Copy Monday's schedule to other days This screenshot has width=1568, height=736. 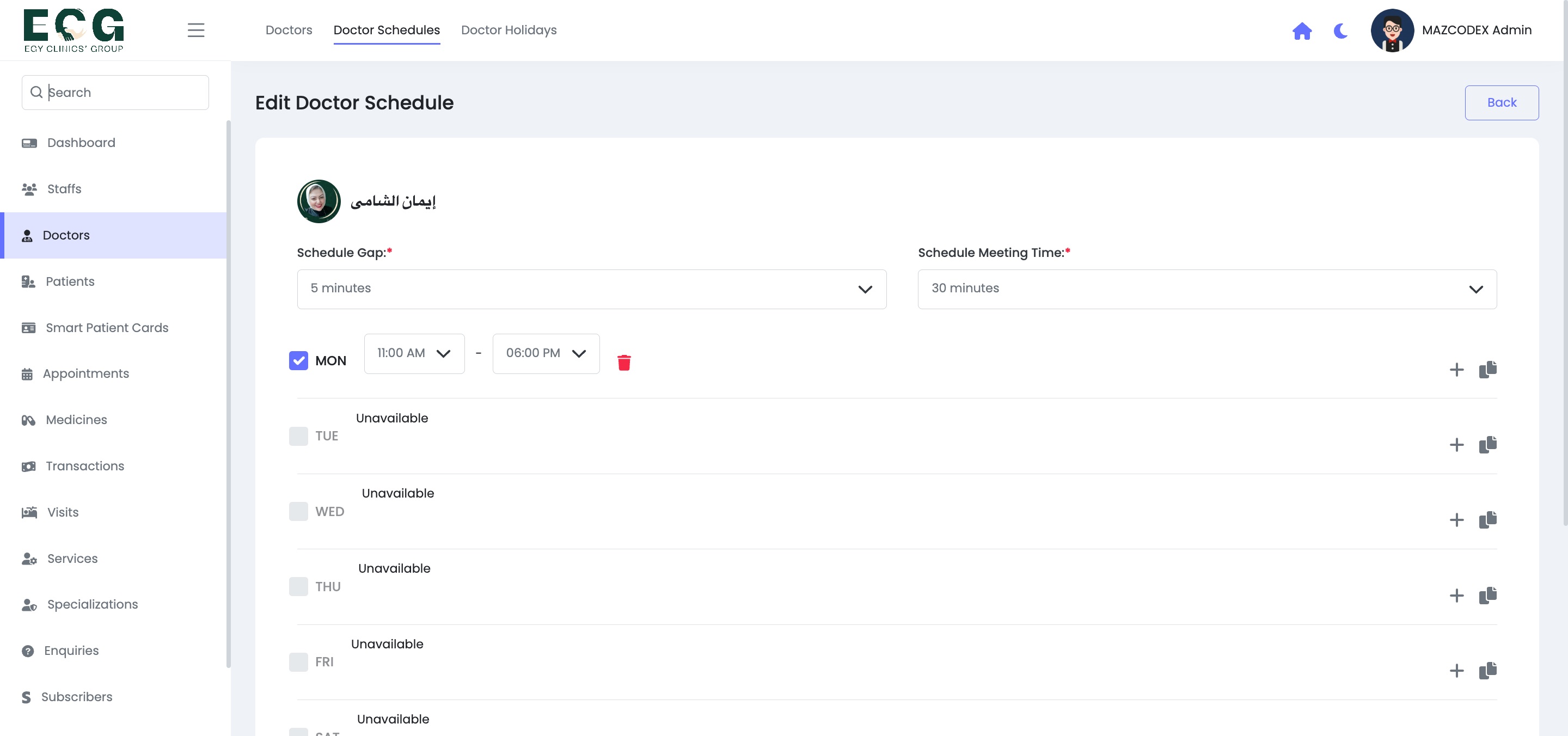[x=1487, y=369]
